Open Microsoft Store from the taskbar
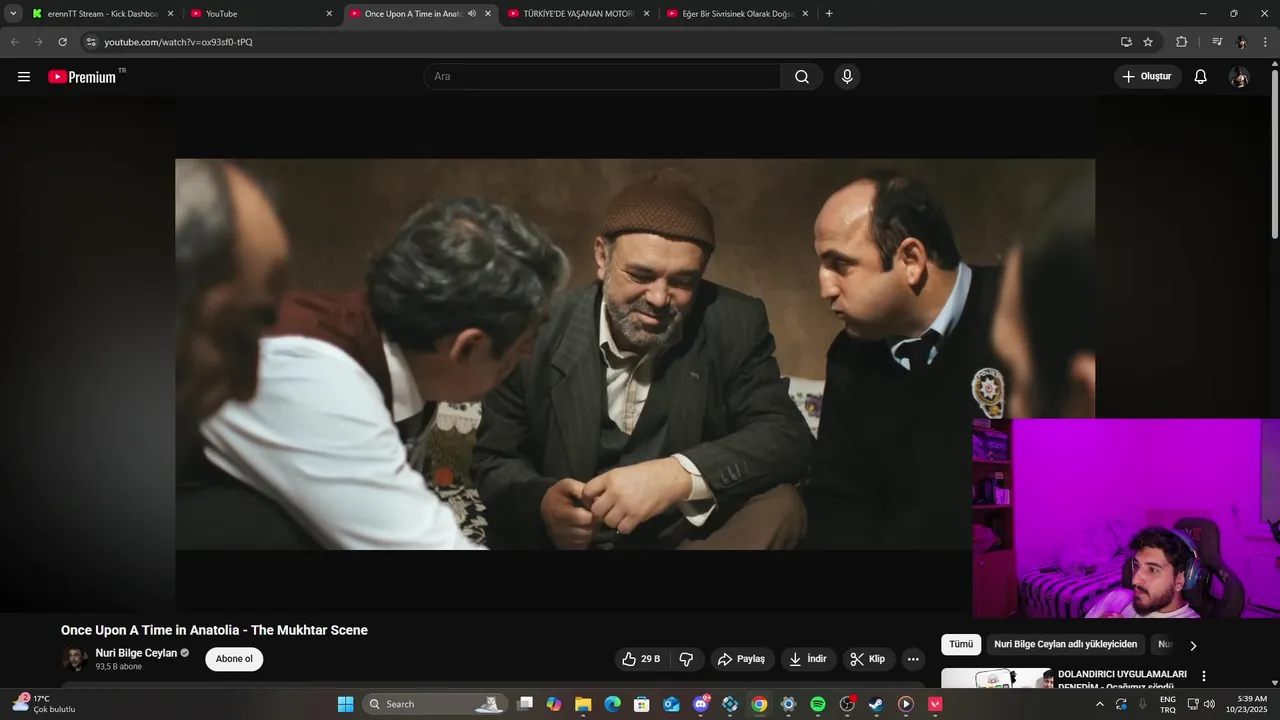 point(642,704)
